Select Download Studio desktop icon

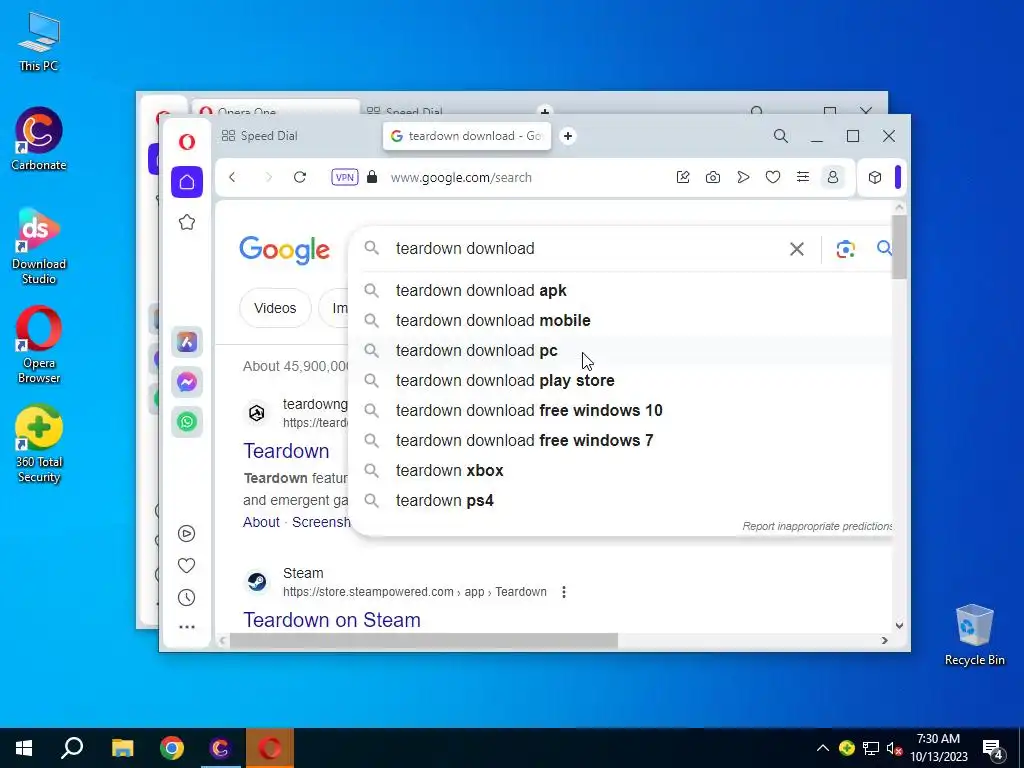(39, 246)
